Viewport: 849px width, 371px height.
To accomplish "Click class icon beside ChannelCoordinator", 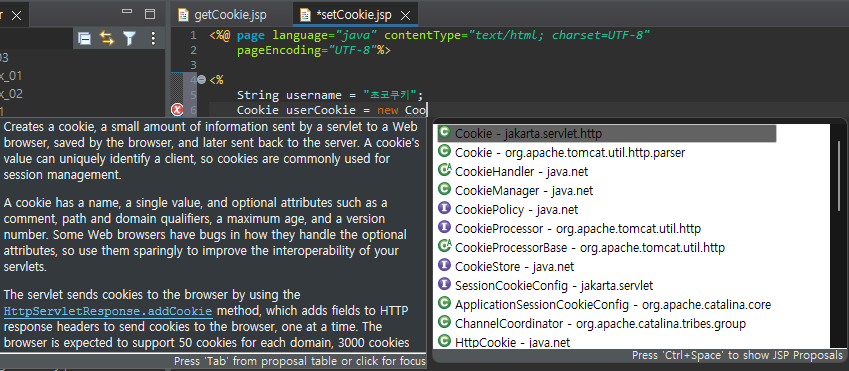I will pyautogui.click(x=444, y=322).
